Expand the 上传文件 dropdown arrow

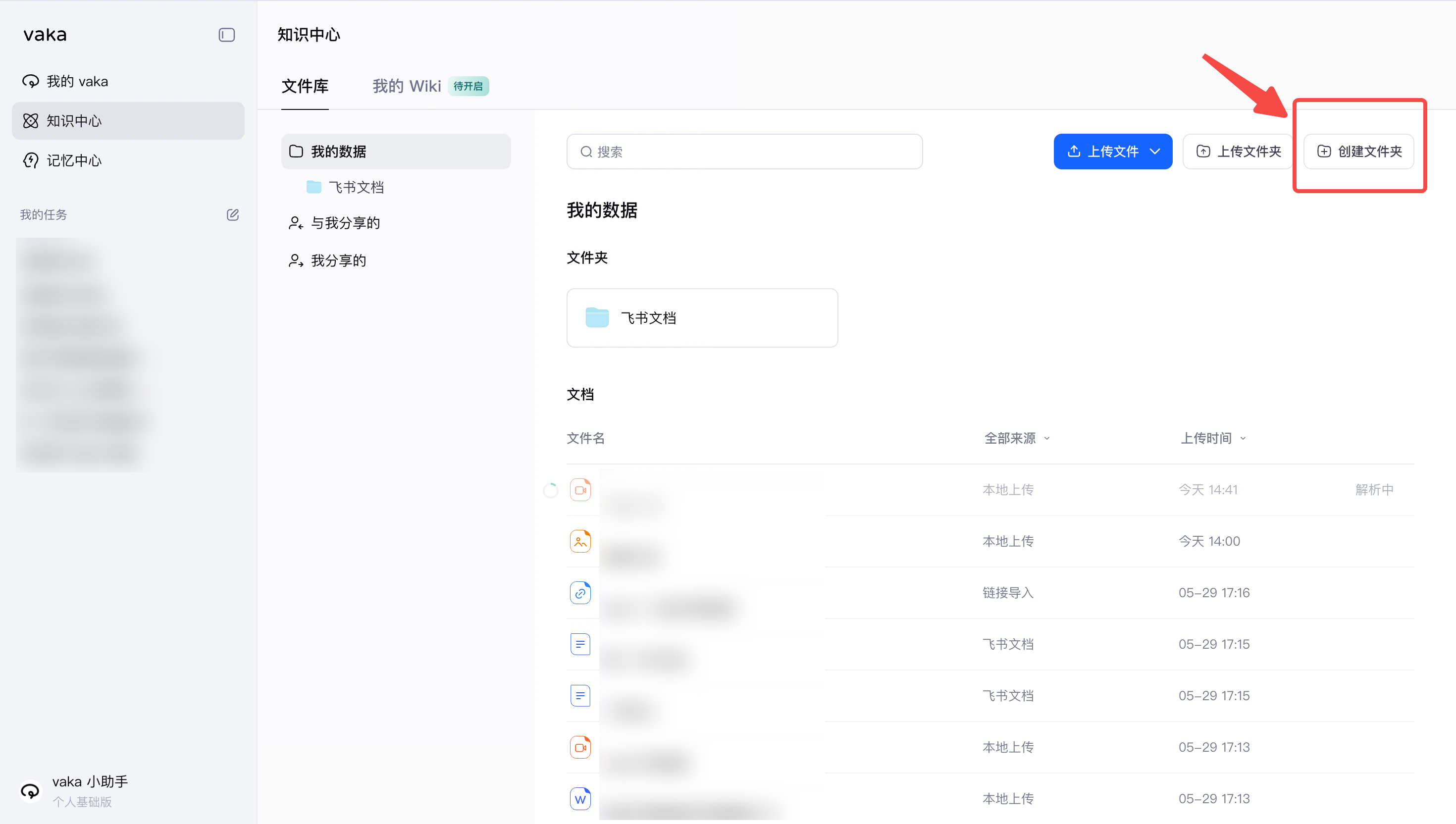point(1155,151)
